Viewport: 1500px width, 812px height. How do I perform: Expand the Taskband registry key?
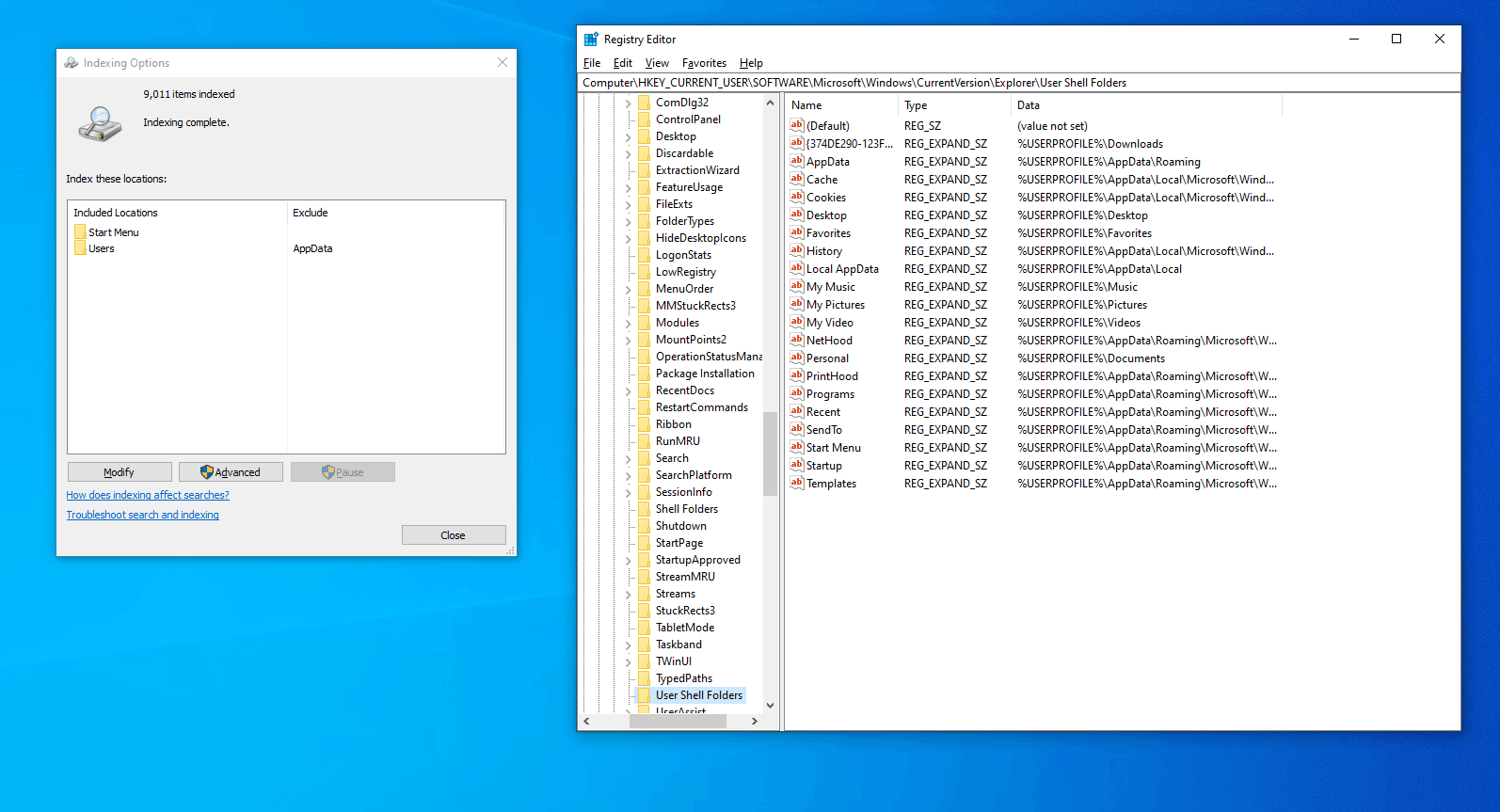click(x=629, y=645)
